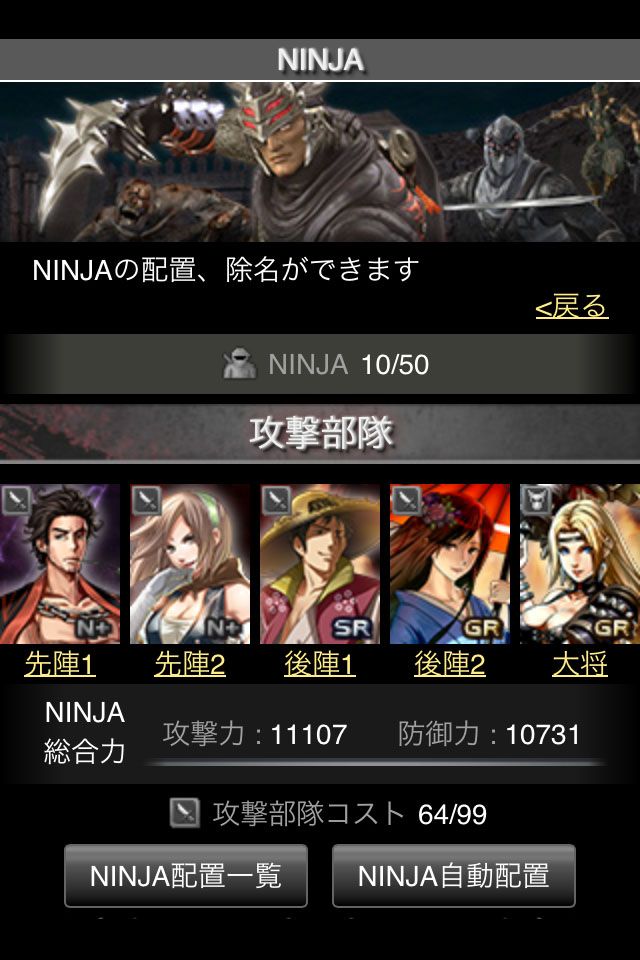Tap the helmet icon on 大将 card
The image size is (640, 960).
(536, 500)
